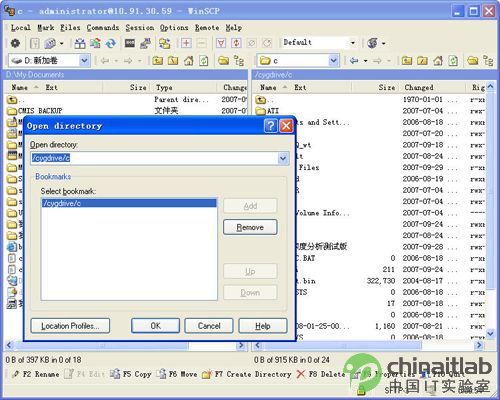
Task: Confirm the dialog with OK
Action: pyautogui.click(x=155, y=326)
